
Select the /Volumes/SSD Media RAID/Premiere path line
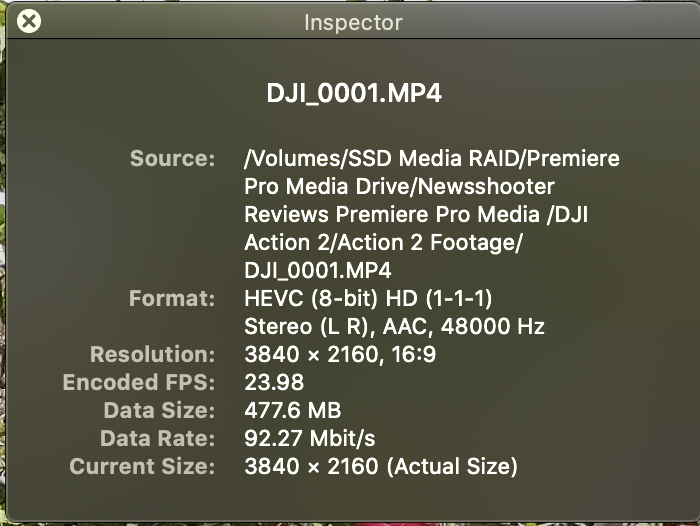431,159
